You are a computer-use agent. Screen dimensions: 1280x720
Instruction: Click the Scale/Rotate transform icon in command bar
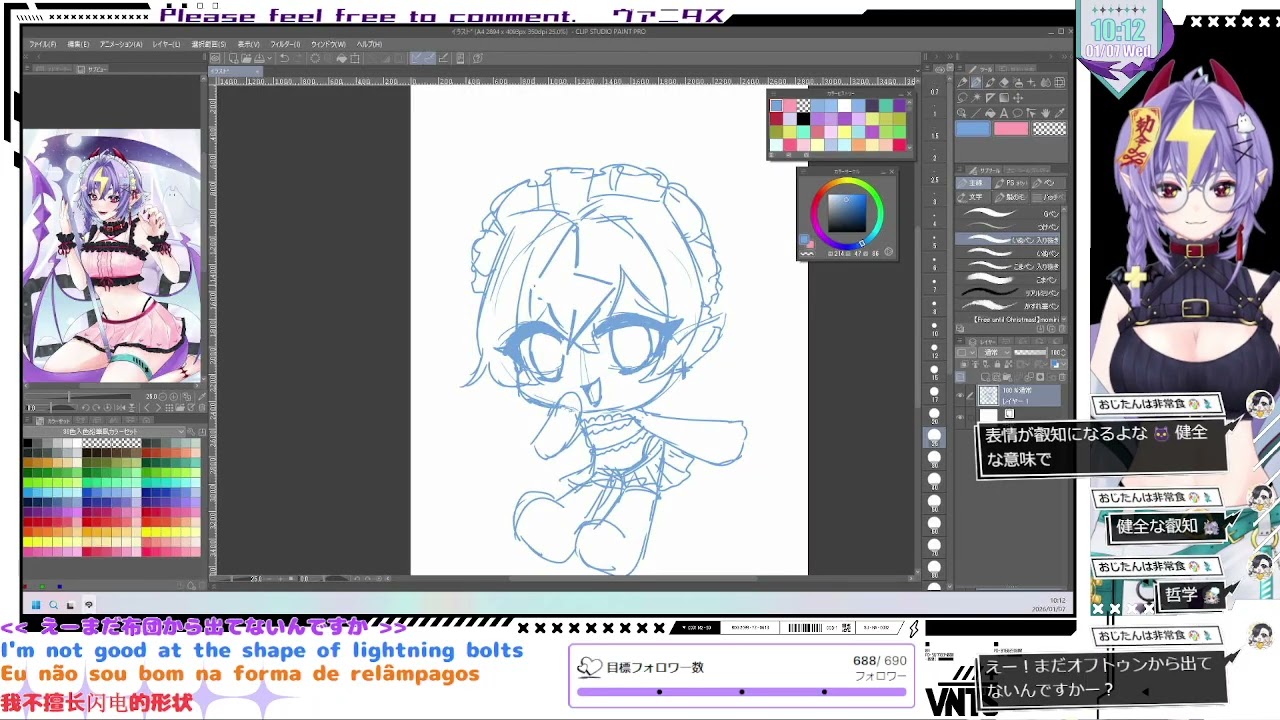point(355,58)
